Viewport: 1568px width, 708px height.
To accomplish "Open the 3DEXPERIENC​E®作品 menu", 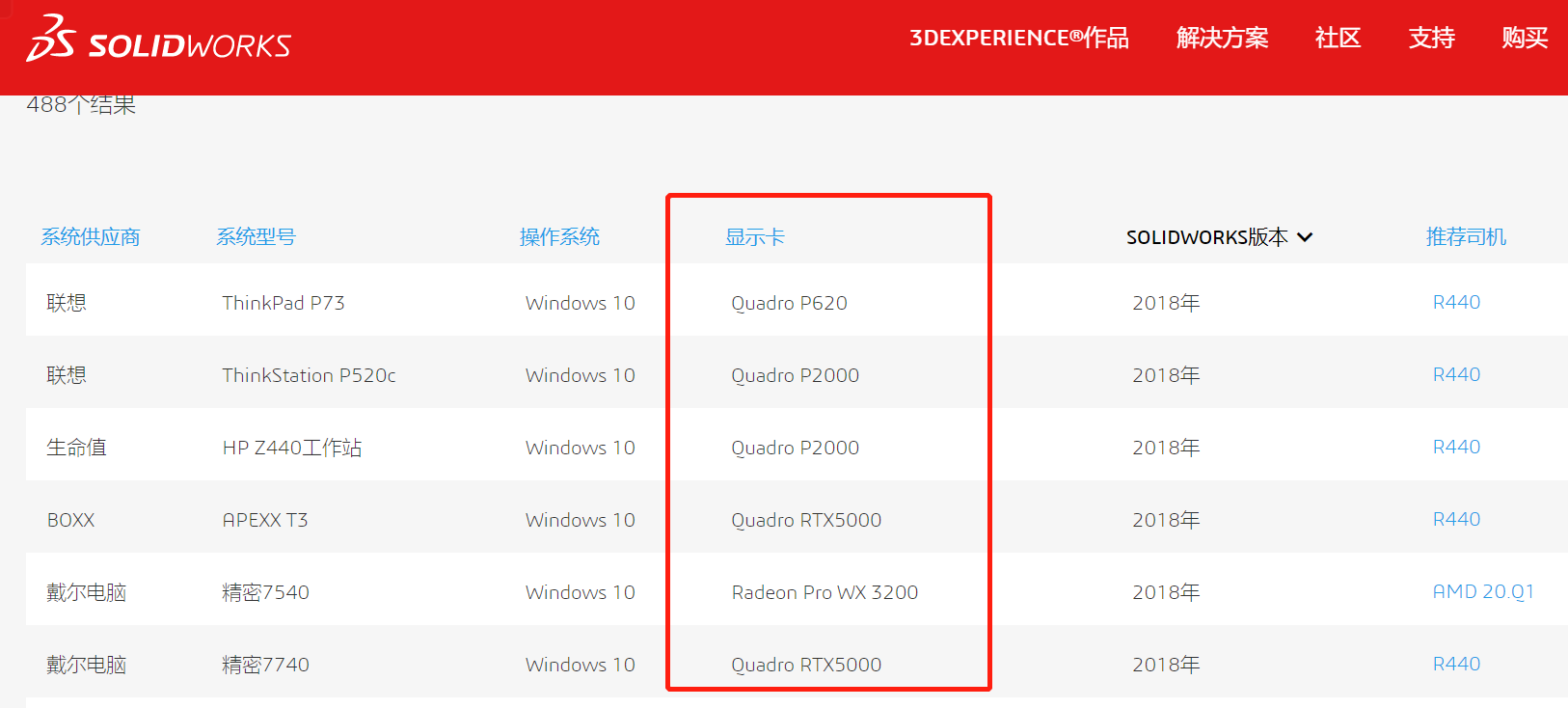I will point(1019,38).
